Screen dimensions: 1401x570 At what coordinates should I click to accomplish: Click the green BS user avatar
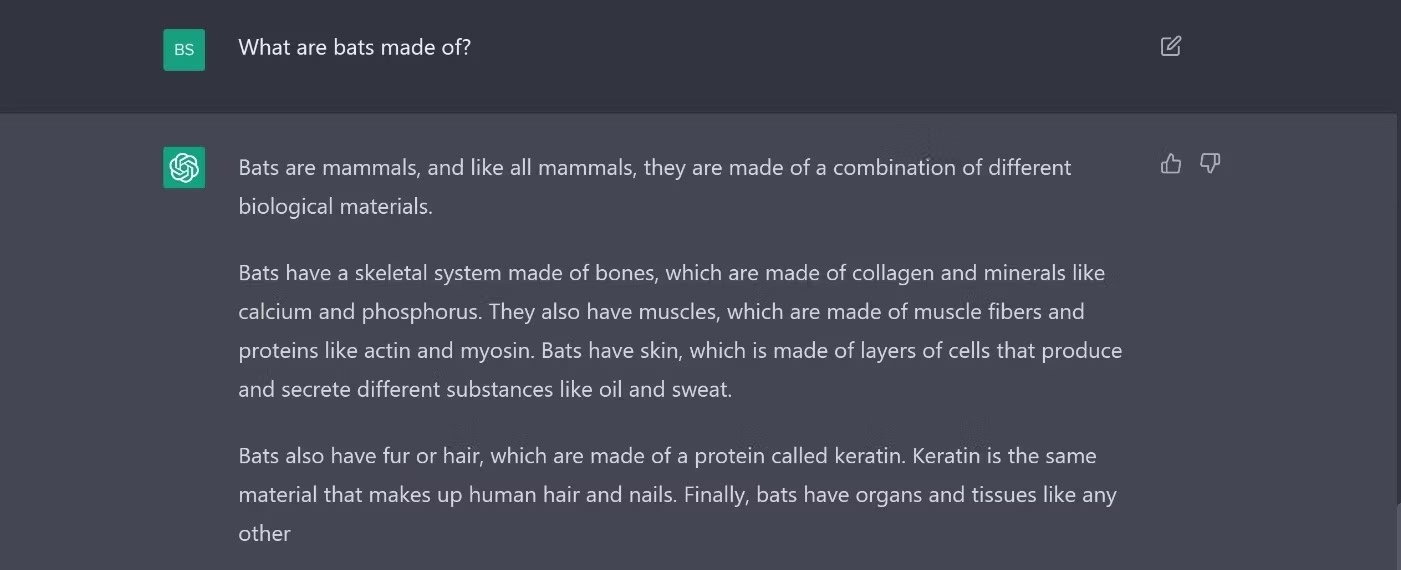coord(184,50)
